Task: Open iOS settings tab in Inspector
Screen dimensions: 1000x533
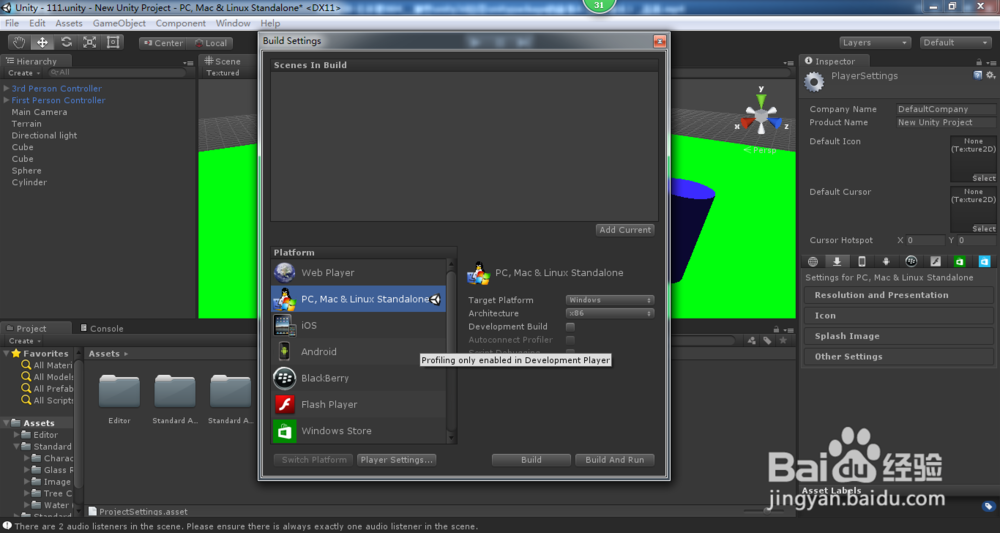Action: (862, 261)
